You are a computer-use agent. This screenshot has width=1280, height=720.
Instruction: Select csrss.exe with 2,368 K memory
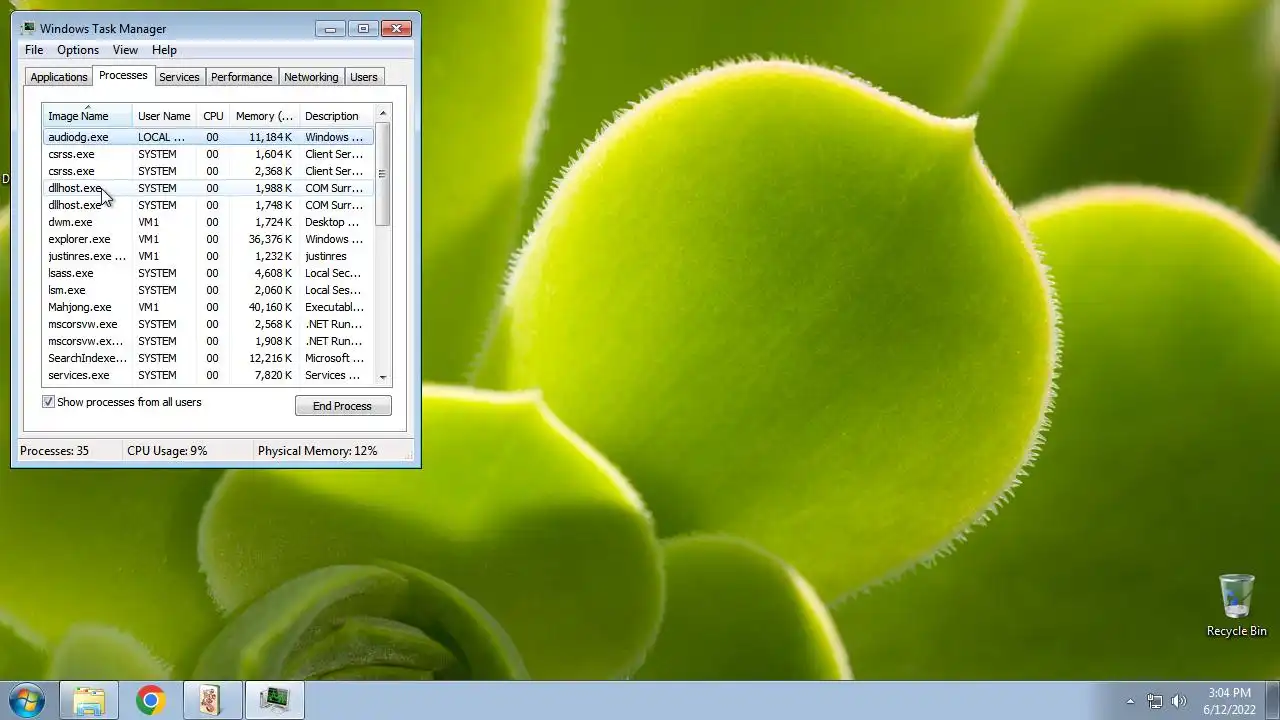coord(208,171)
